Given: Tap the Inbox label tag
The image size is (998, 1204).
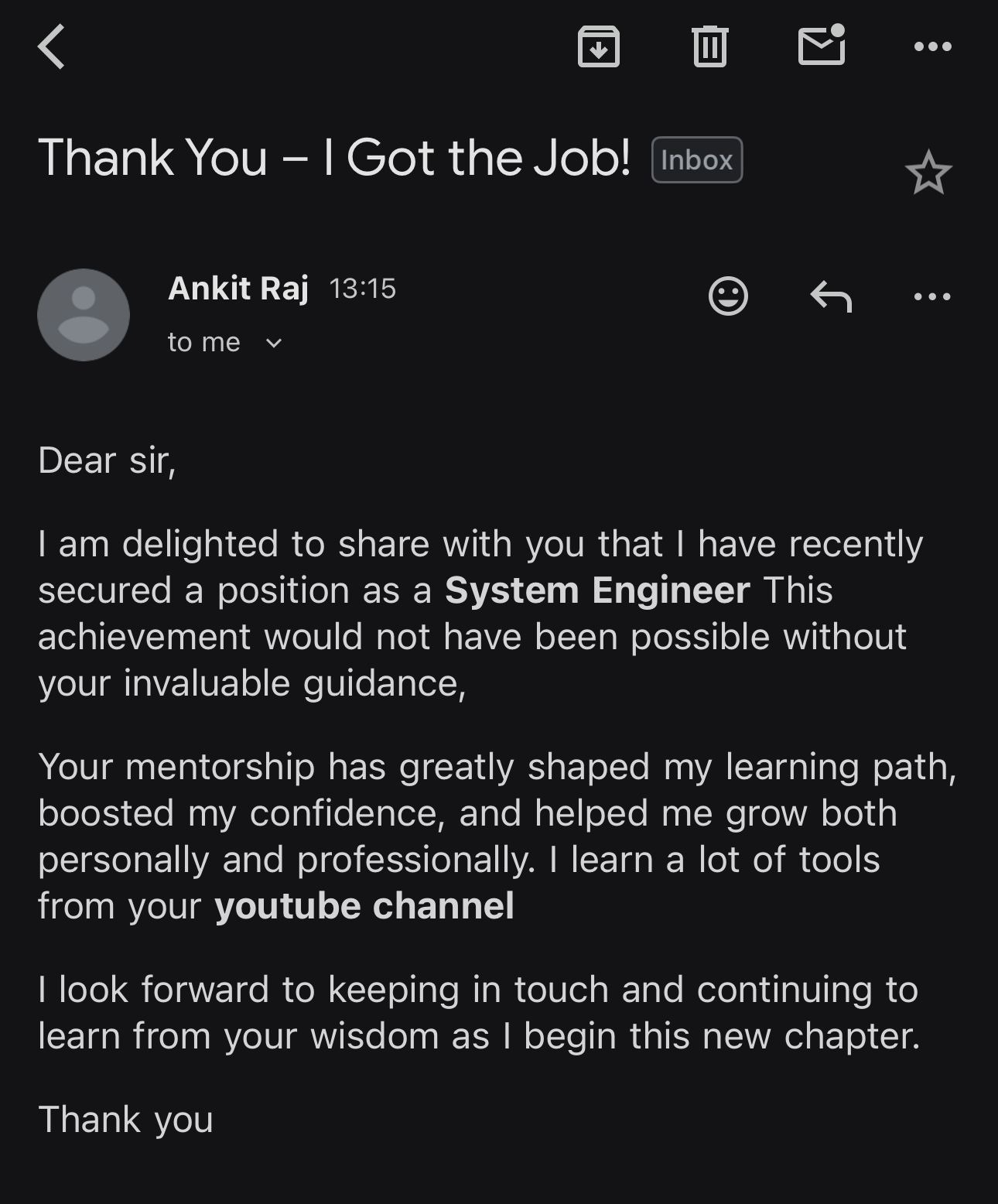Looking at the screenshot, I should coord(696,160).
